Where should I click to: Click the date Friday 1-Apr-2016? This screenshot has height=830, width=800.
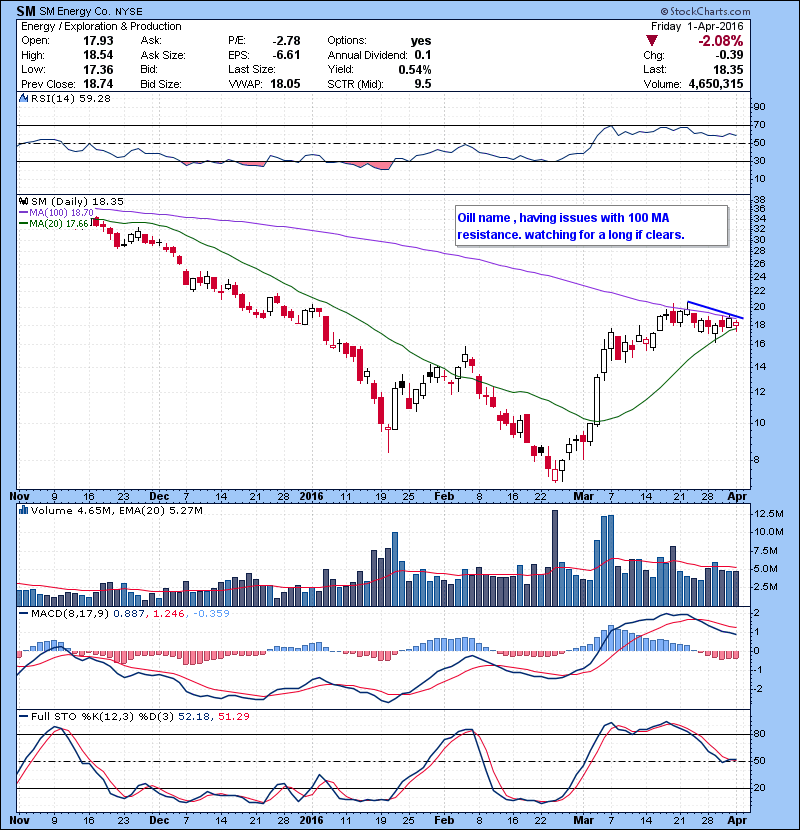coord(697,26)
